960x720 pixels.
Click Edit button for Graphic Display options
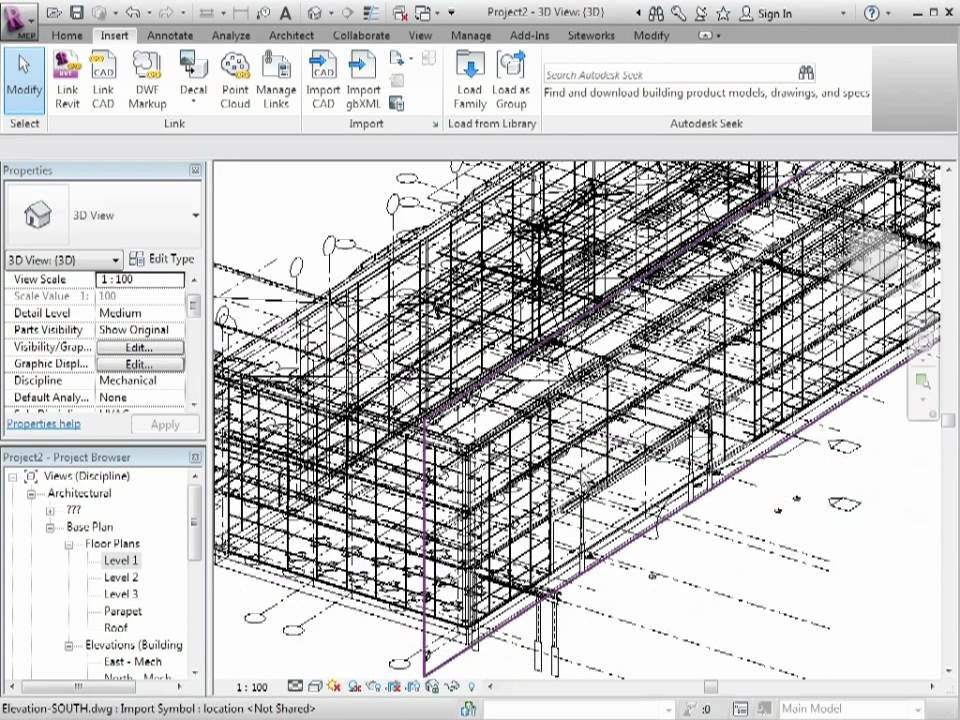tap(140, 364)
